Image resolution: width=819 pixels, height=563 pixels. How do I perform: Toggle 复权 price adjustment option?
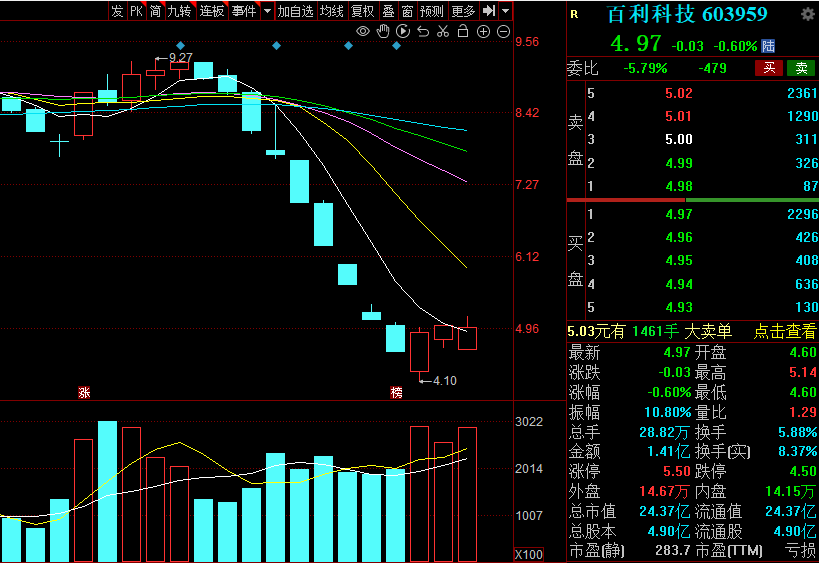(x=363, y=11)
